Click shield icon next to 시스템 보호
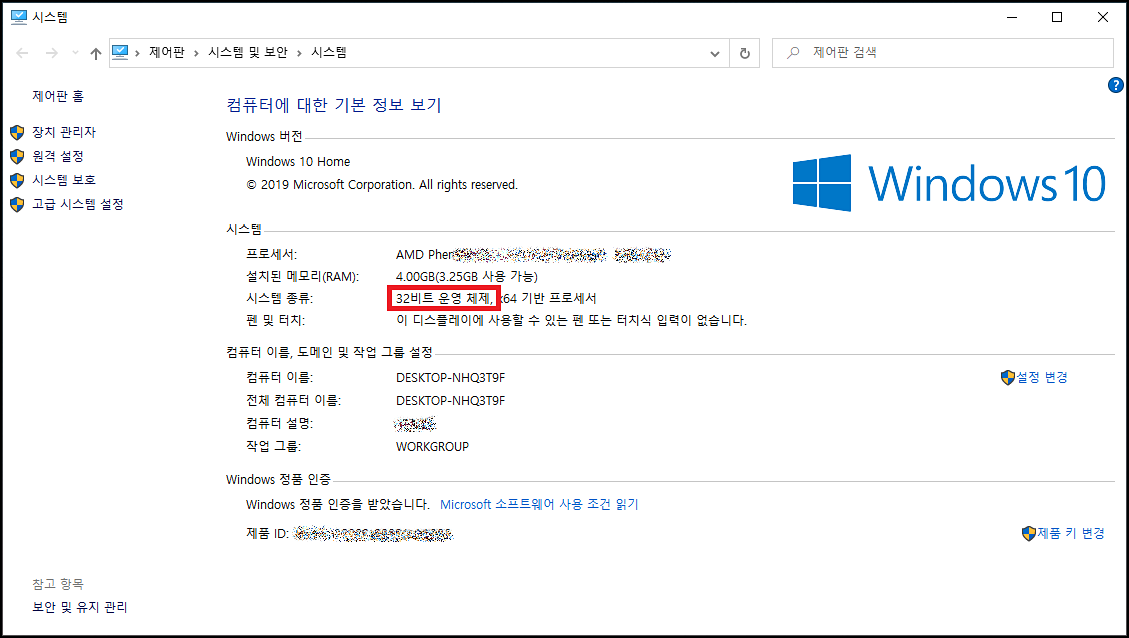 [x=17, y=180]
